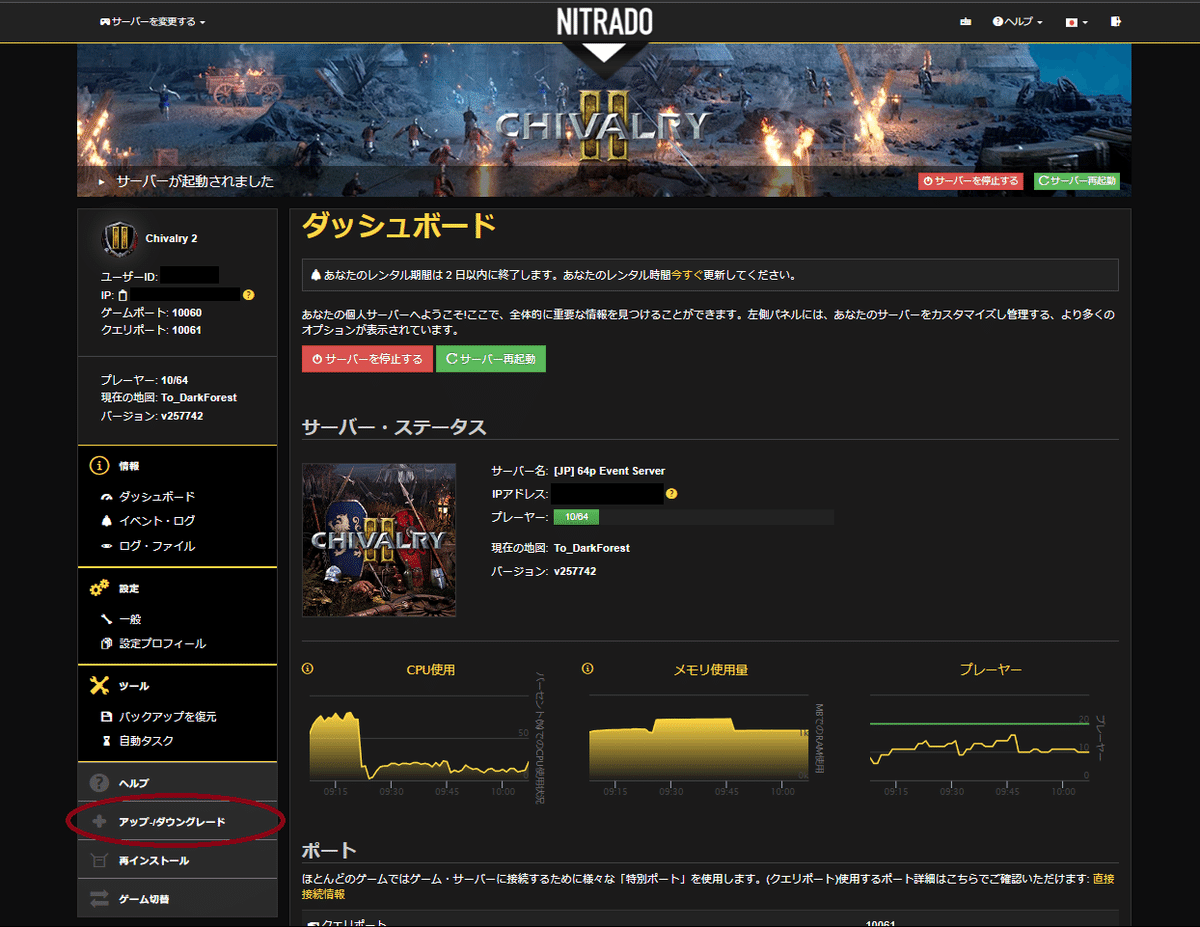Click the ヘルプ button in sidebar
The width and height of the screenshot is (1200, 927).
(x=177, y=782)
